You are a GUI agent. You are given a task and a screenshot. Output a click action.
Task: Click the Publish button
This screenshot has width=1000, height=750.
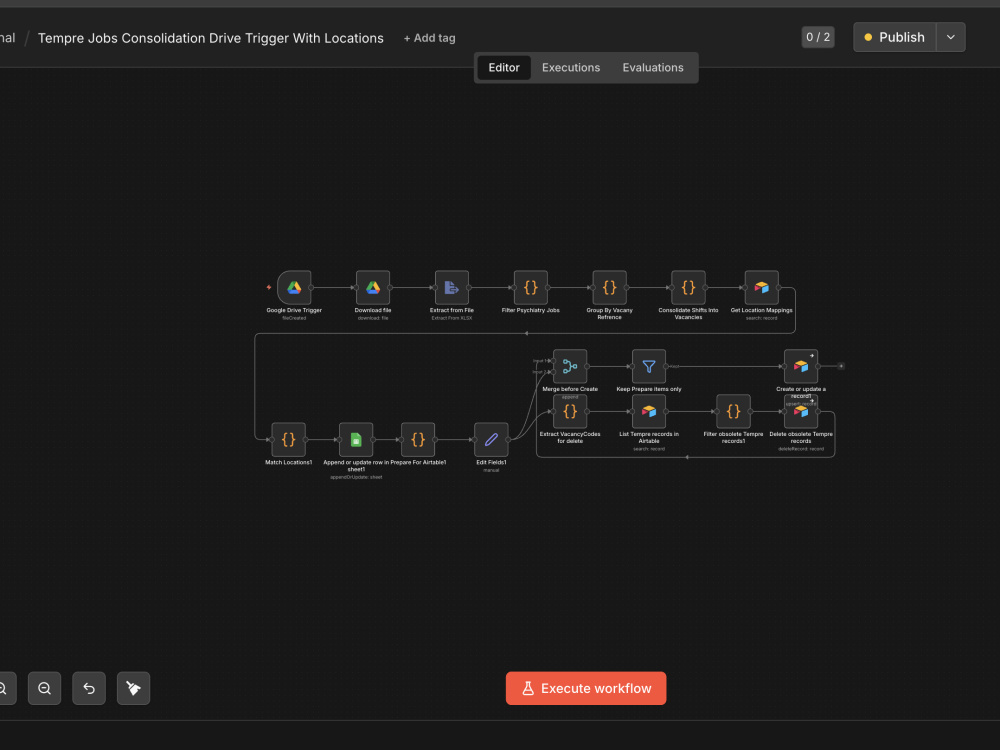coord(895,37)
